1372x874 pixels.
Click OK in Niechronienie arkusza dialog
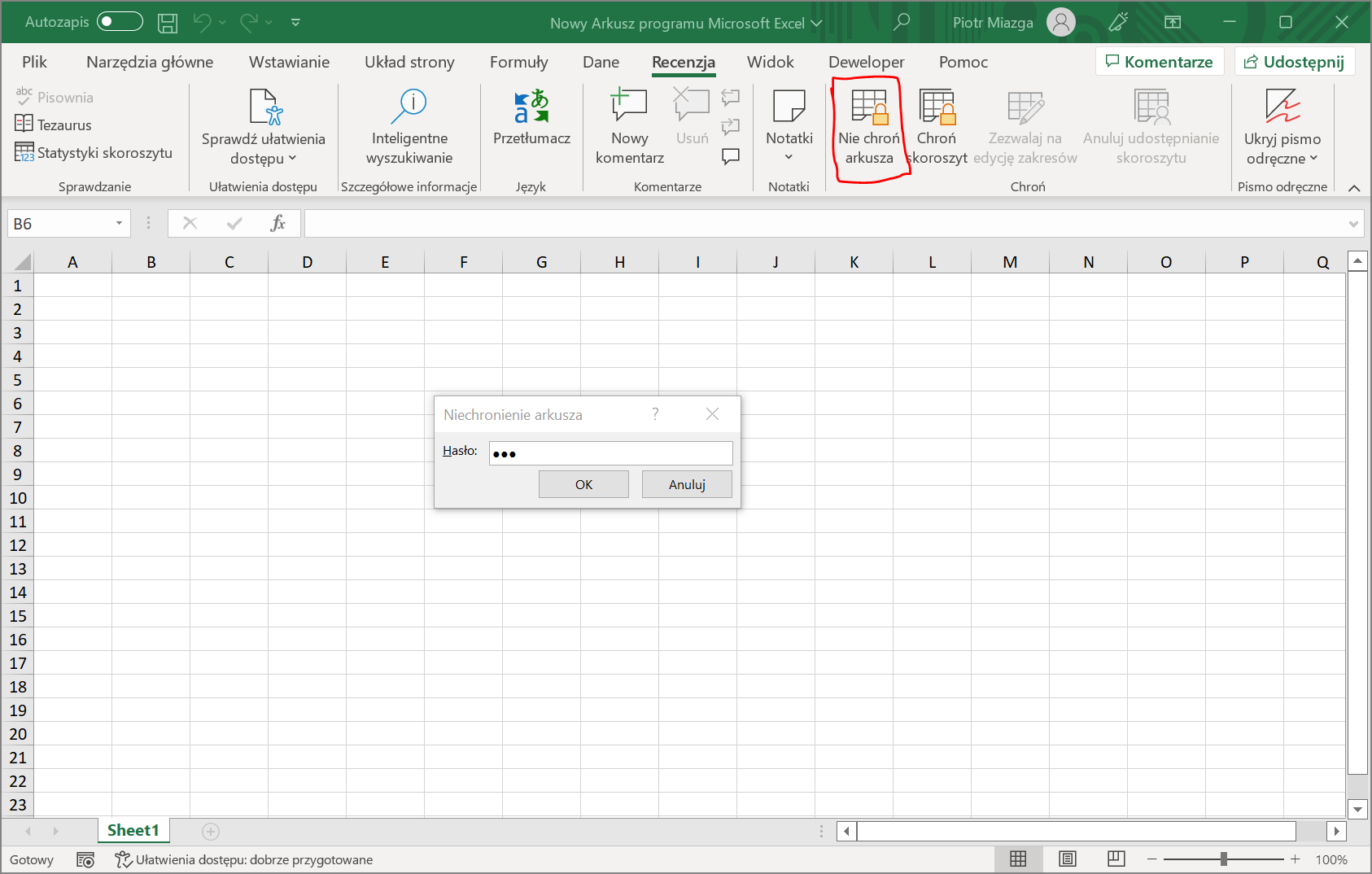point(583,484)
